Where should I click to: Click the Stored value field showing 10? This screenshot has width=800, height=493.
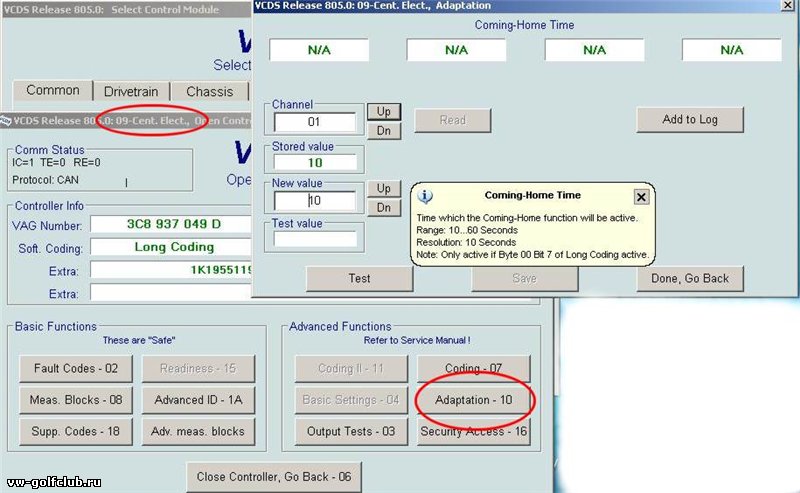pos(314,162)
